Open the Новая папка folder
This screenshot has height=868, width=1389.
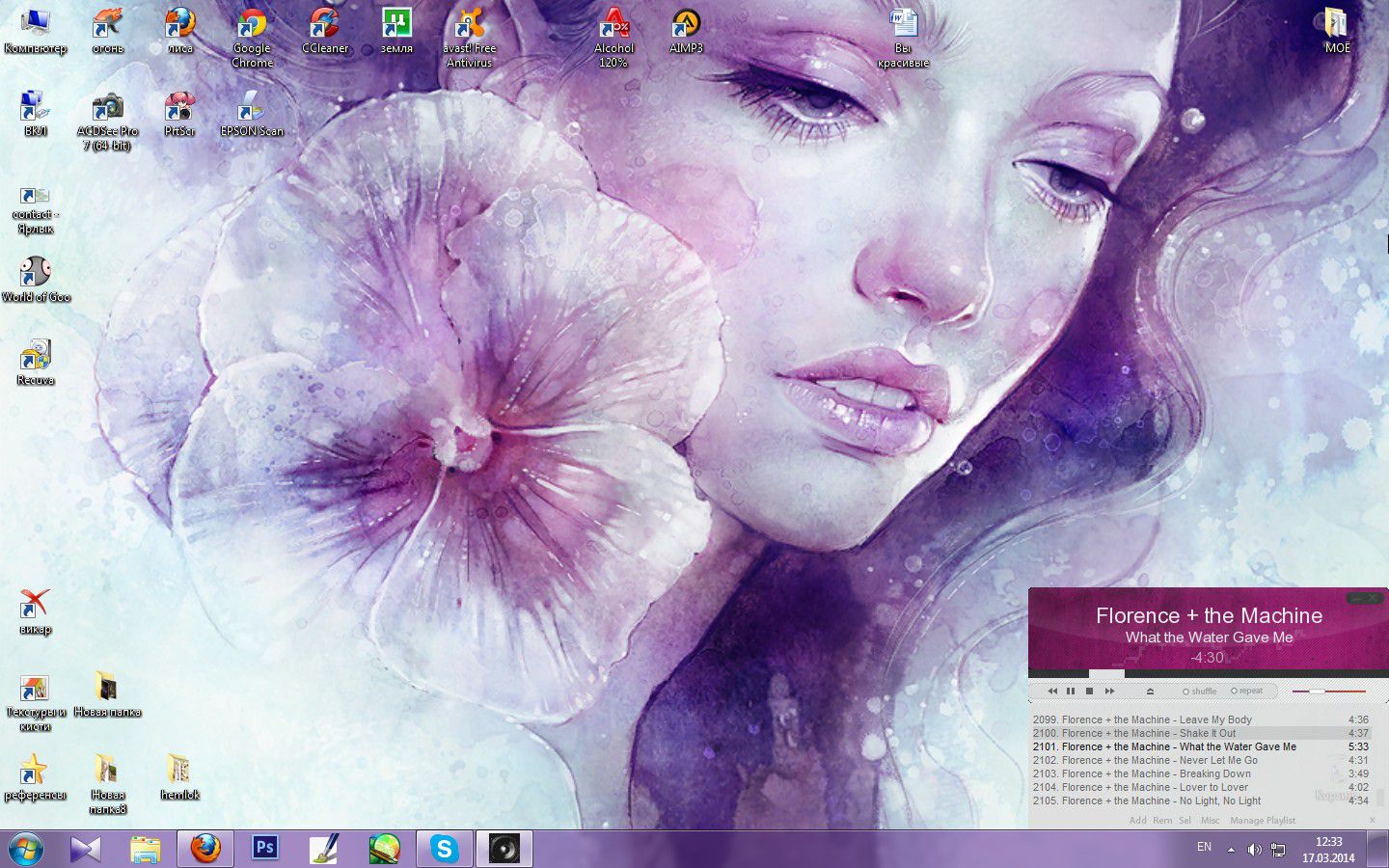(x=108, y=695)
